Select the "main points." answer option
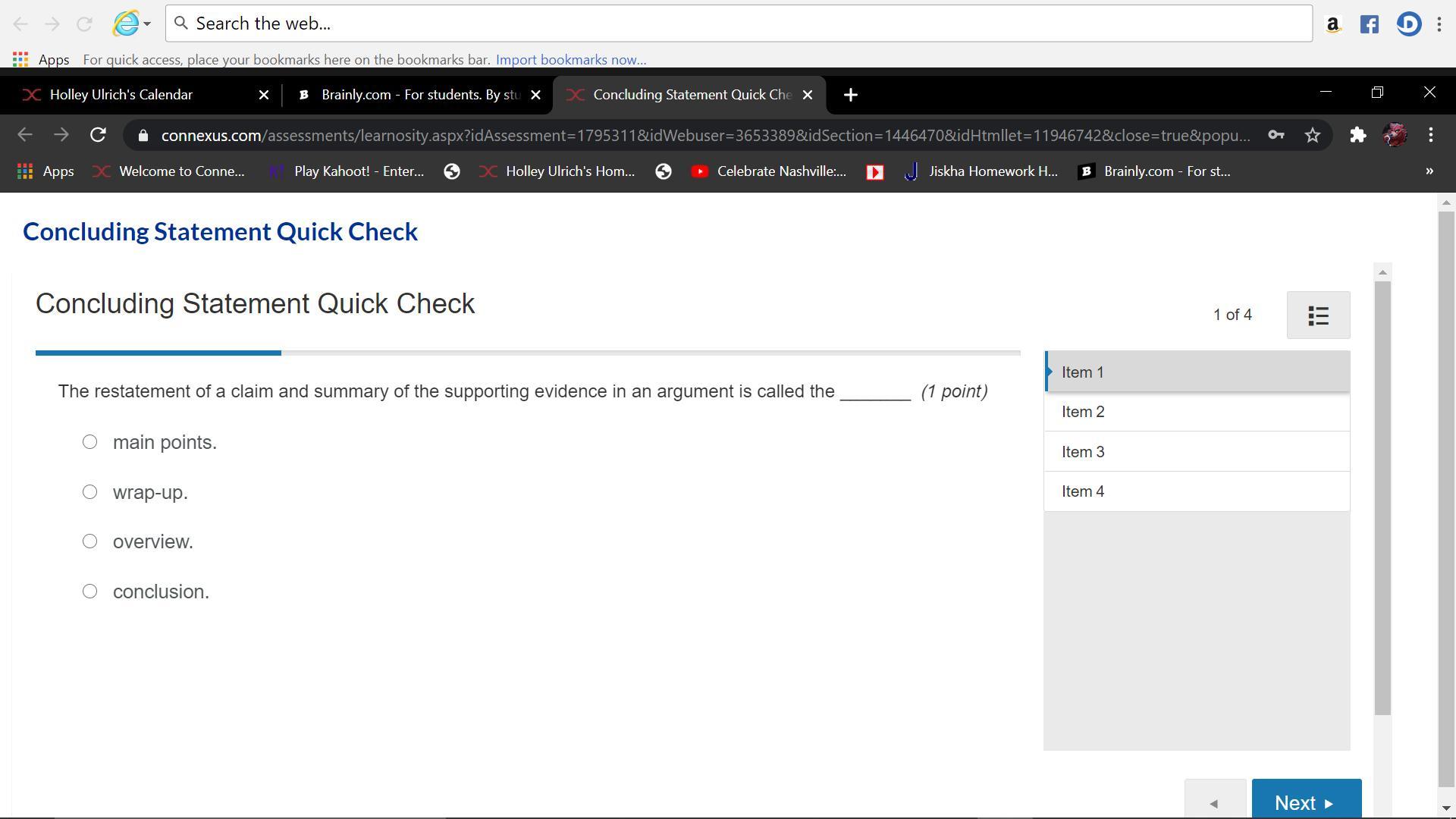Screen dimensions: 1456x819 tap(89, 442)
